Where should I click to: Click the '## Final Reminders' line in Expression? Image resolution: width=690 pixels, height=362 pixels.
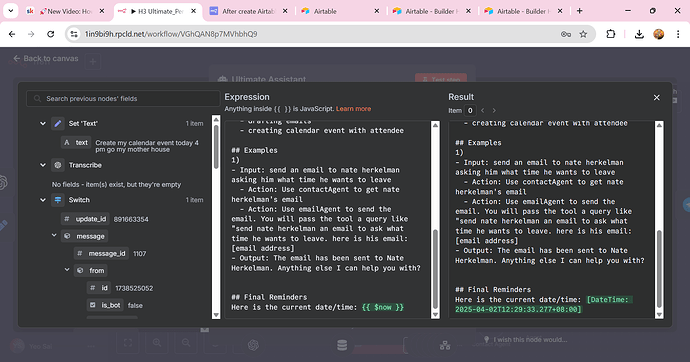[x=269, y=297]
